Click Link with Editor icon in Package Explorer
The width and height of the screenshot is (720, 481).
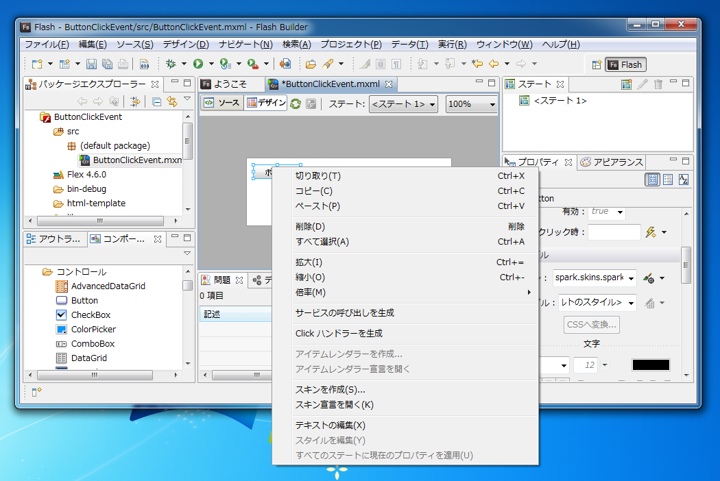click(172, 101)
